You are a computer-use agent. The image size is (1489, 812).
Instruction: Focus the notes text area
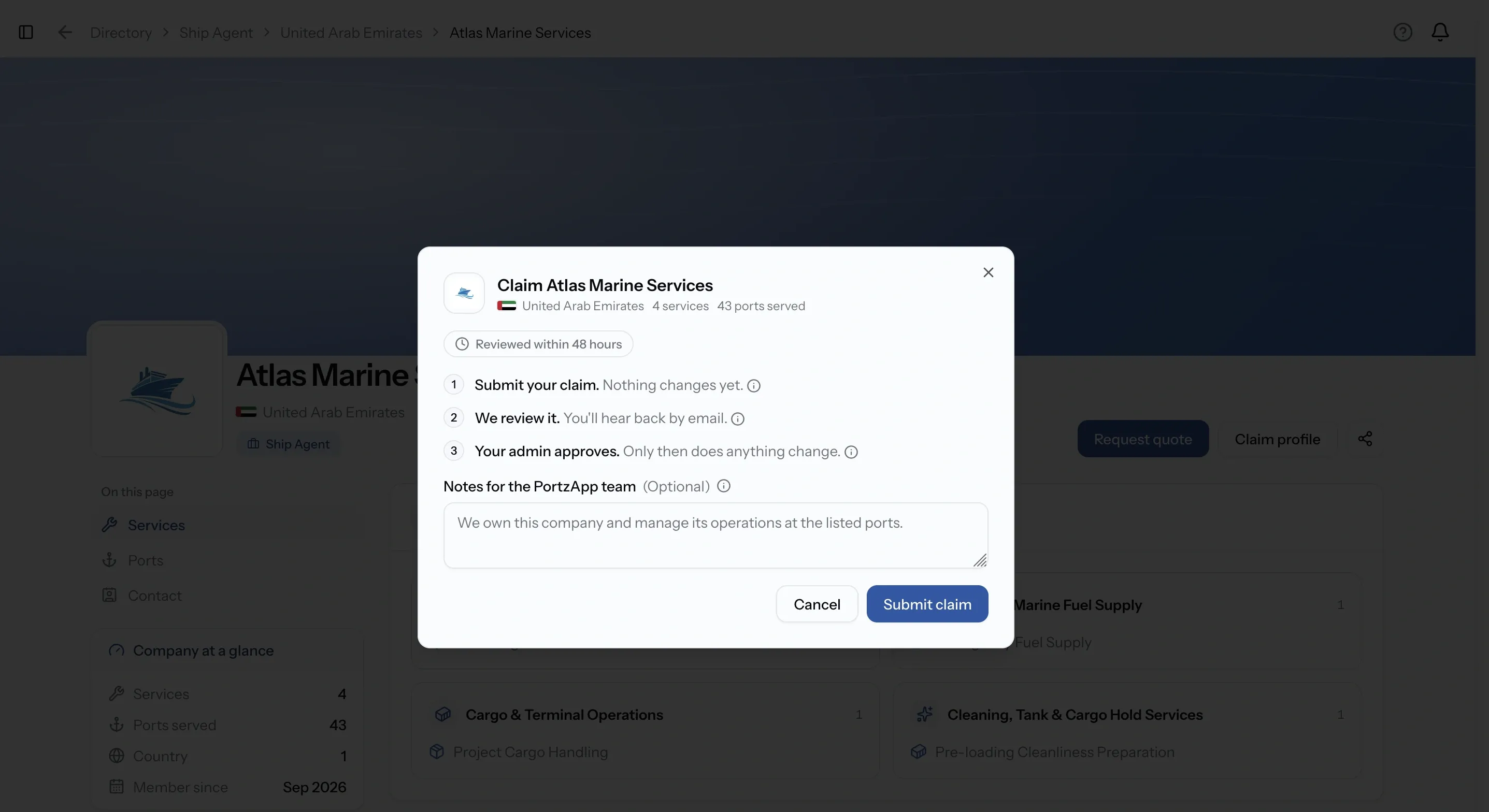[x=715, y=535]
